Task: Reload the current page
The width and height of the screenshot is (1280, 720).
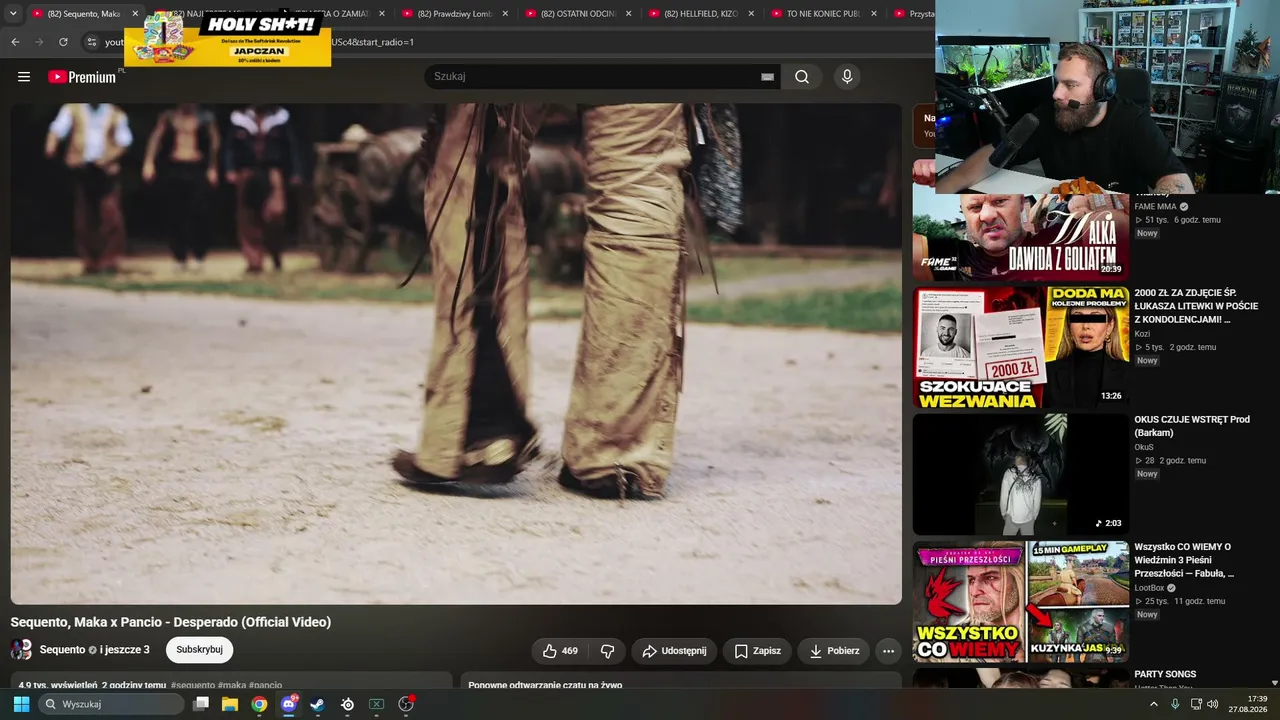Action: (63, 42)
